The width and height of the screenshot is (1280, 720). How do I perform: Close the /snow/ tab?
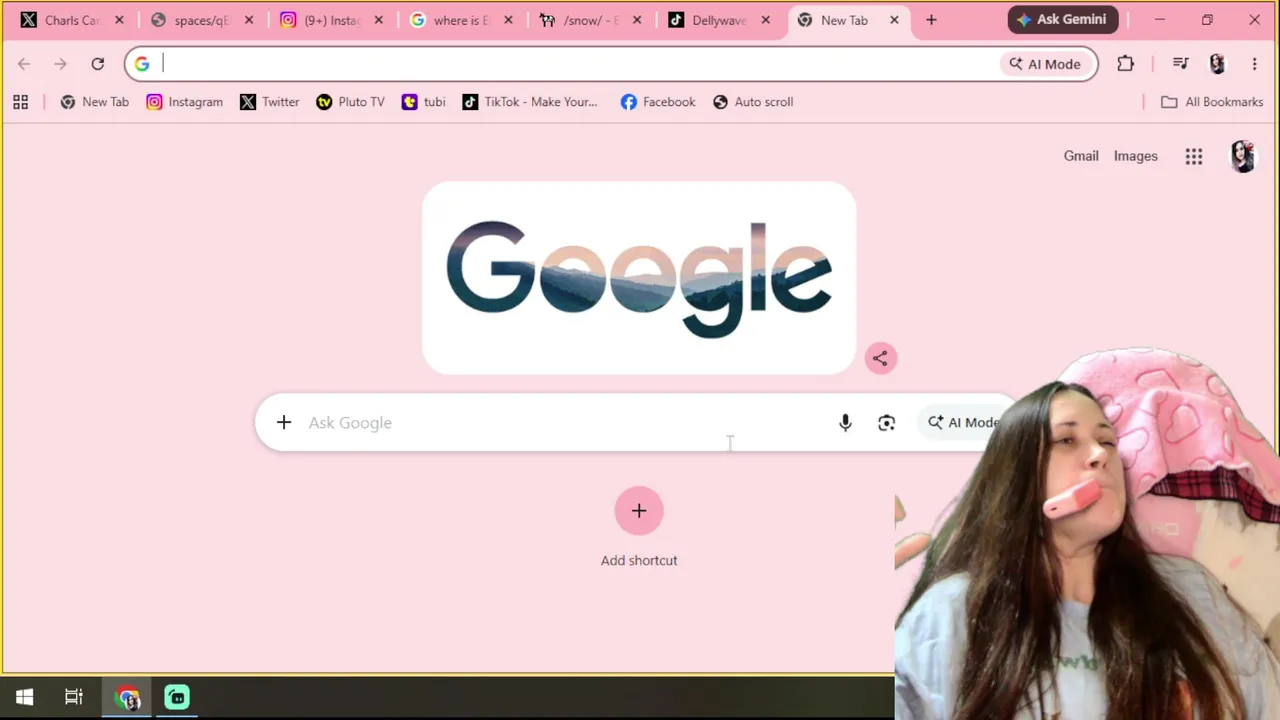637,20
